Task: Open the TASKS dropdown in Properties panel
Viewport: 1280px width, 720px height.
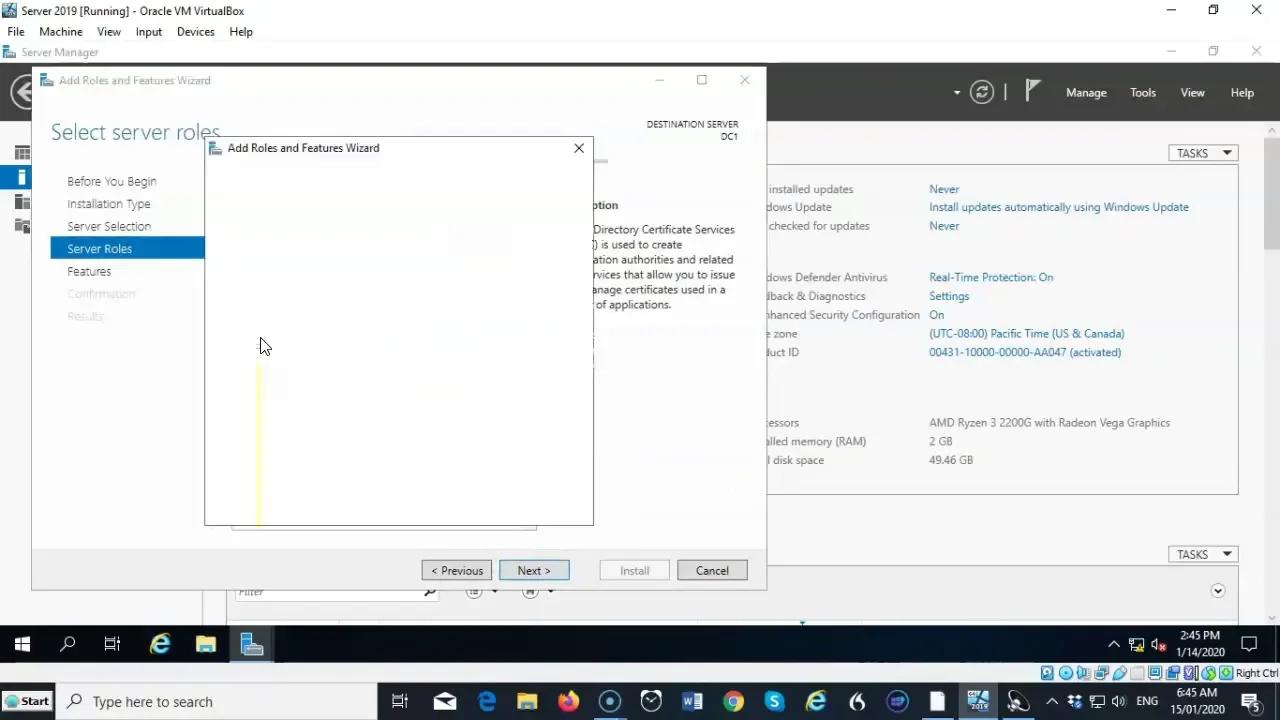Action: point(1202,152)
